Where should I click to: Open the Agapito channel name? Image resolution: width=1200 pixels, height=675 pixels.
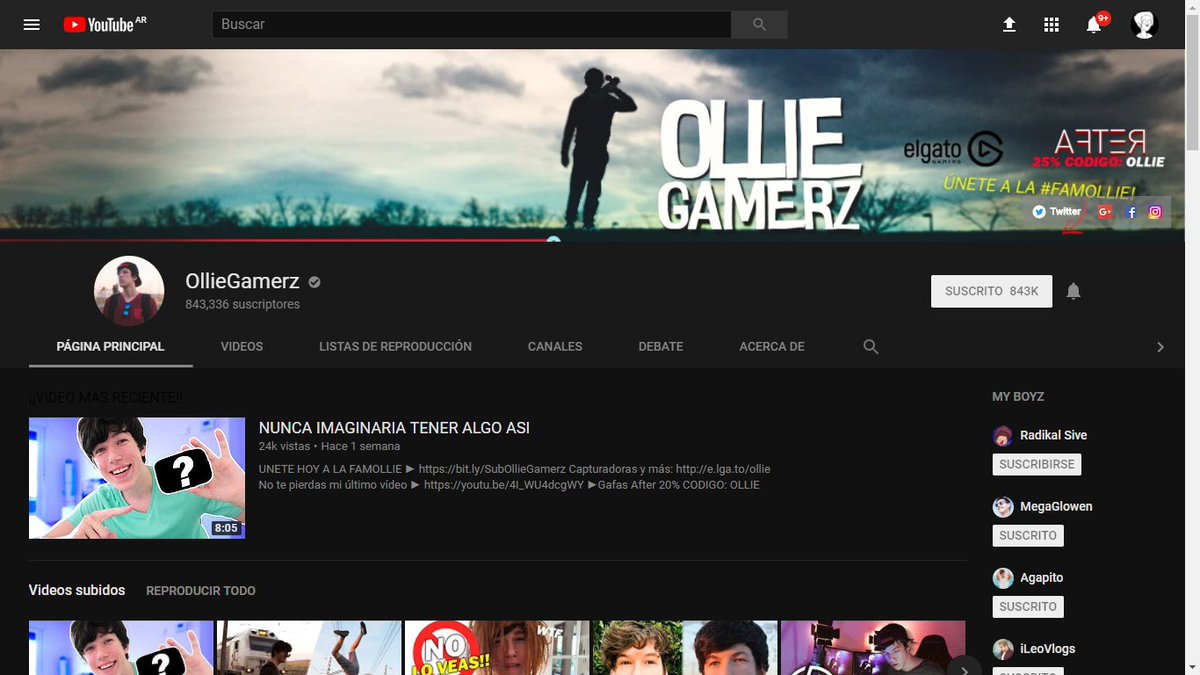pyautogui.click(x=1042, y=577)
